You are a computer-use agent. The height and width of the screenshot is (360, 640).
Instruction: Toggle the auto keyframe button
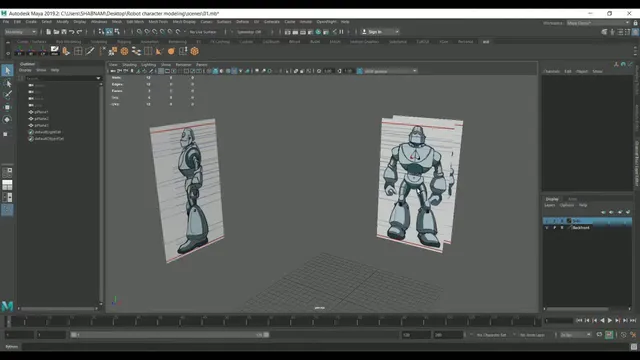tap(609, 335)
